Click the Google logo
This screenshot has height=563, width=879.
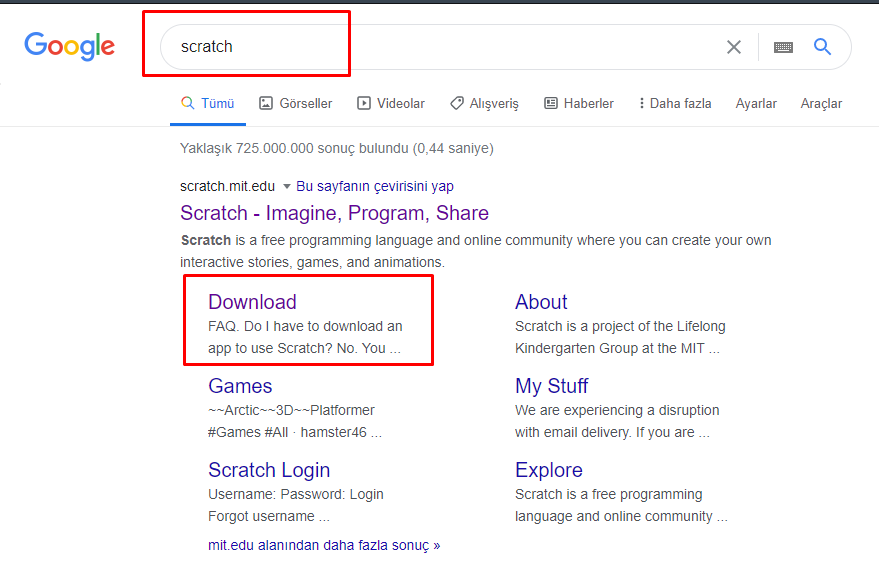pyautogui.click(x=69, y=46)
